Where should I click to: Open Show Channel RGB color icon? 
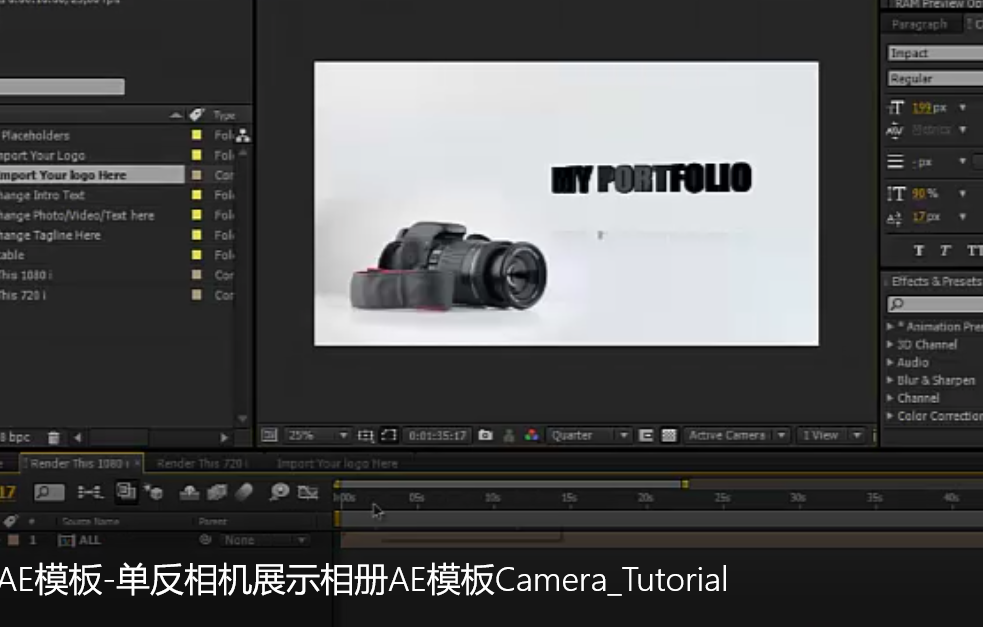click(532, 435)
